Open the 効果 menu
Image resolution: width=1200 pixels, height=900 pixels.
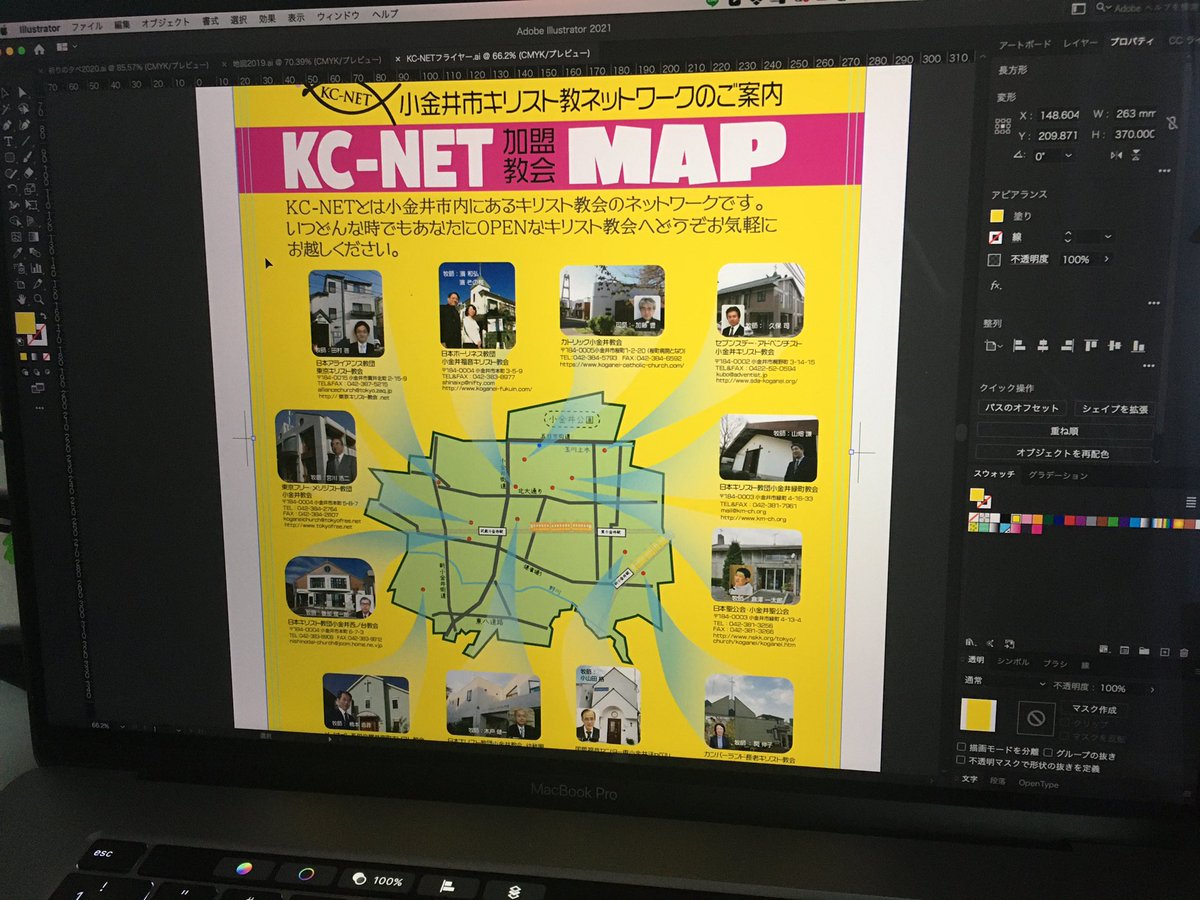coord(267,18)
